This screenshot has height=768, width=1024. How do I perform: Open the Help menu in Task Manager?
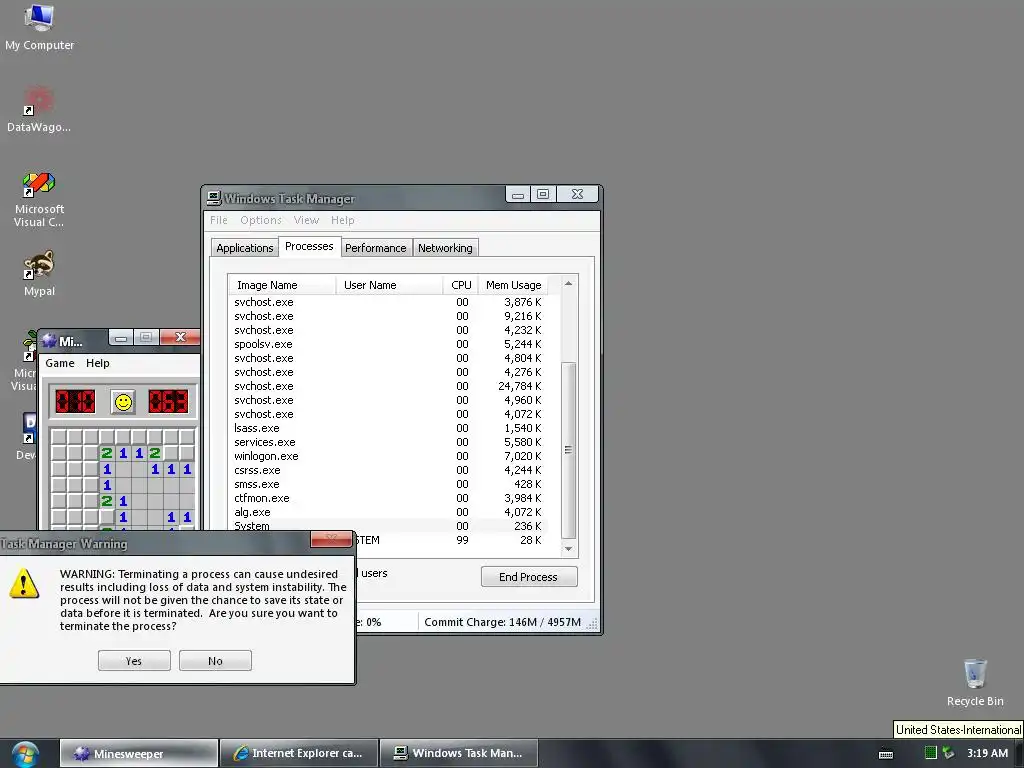point(342,220)
